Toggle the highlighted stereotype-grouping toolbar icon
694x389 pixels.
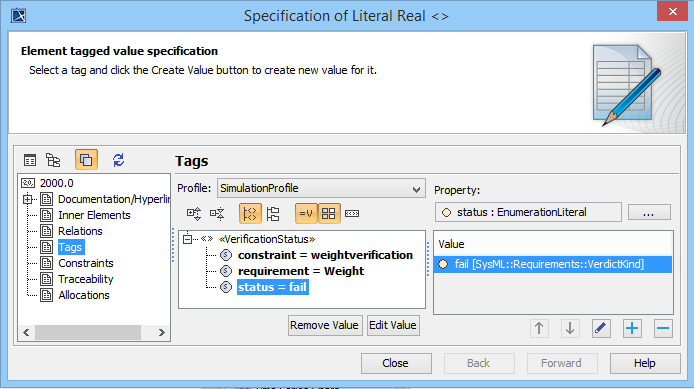(x=250, y=214)
